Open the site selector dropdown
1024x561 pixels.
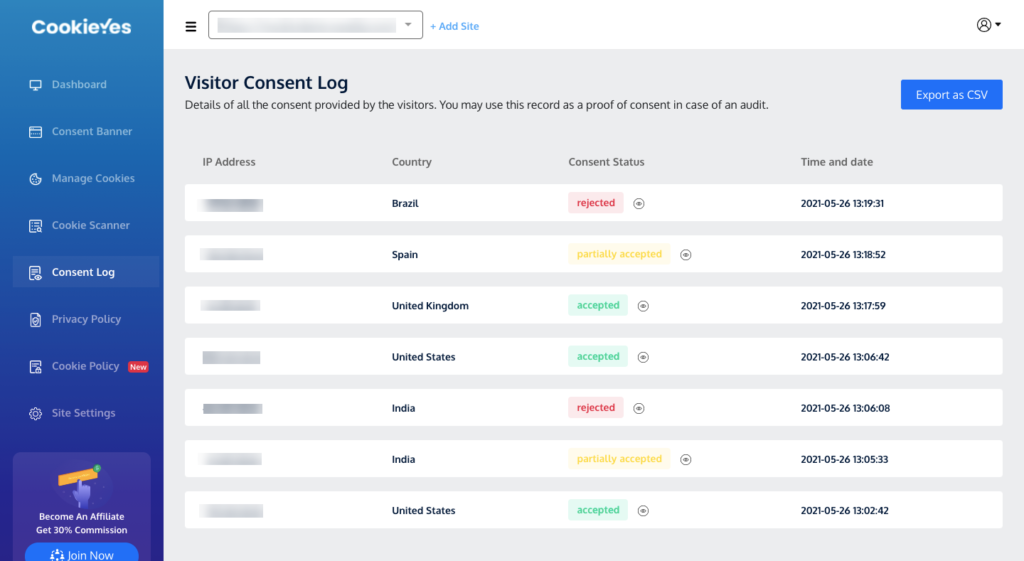(316, 26)
